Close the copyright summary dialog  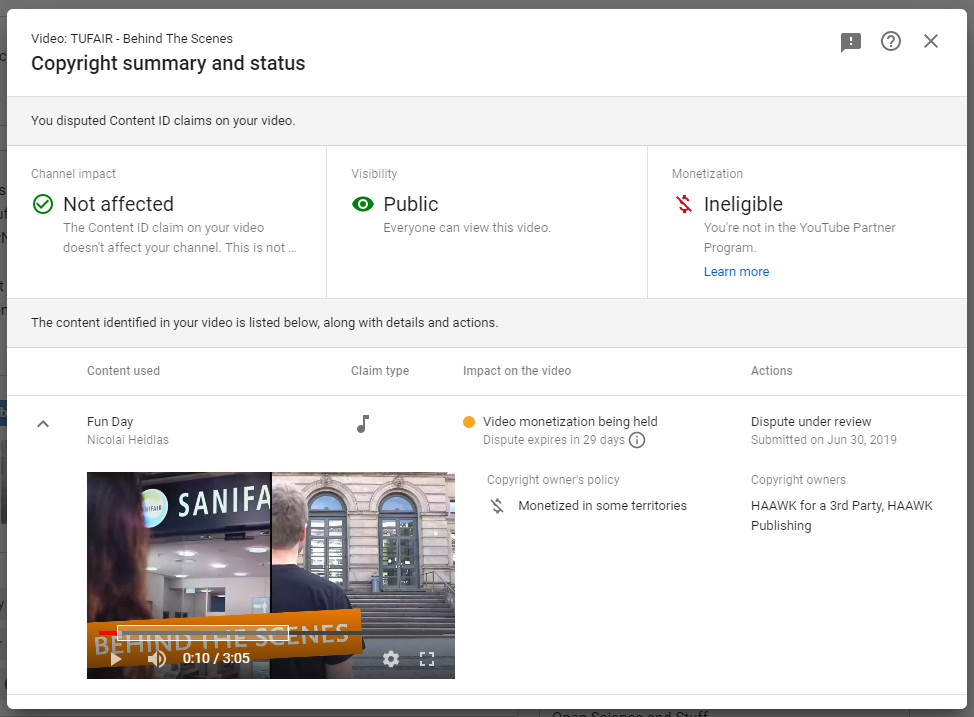click(x=931, y=41)
